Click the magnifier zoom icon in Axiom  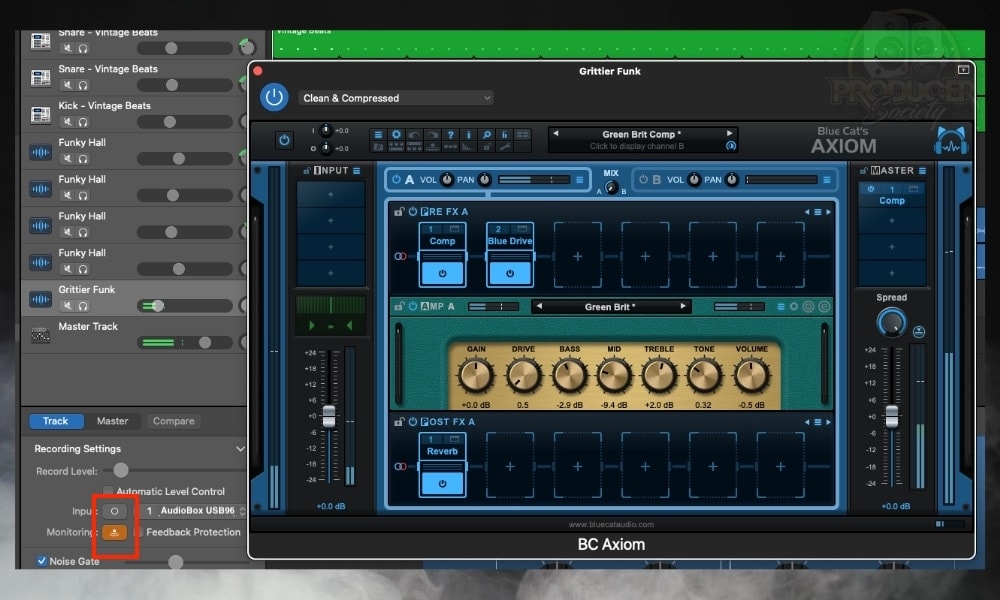click(x=487, y=135)
